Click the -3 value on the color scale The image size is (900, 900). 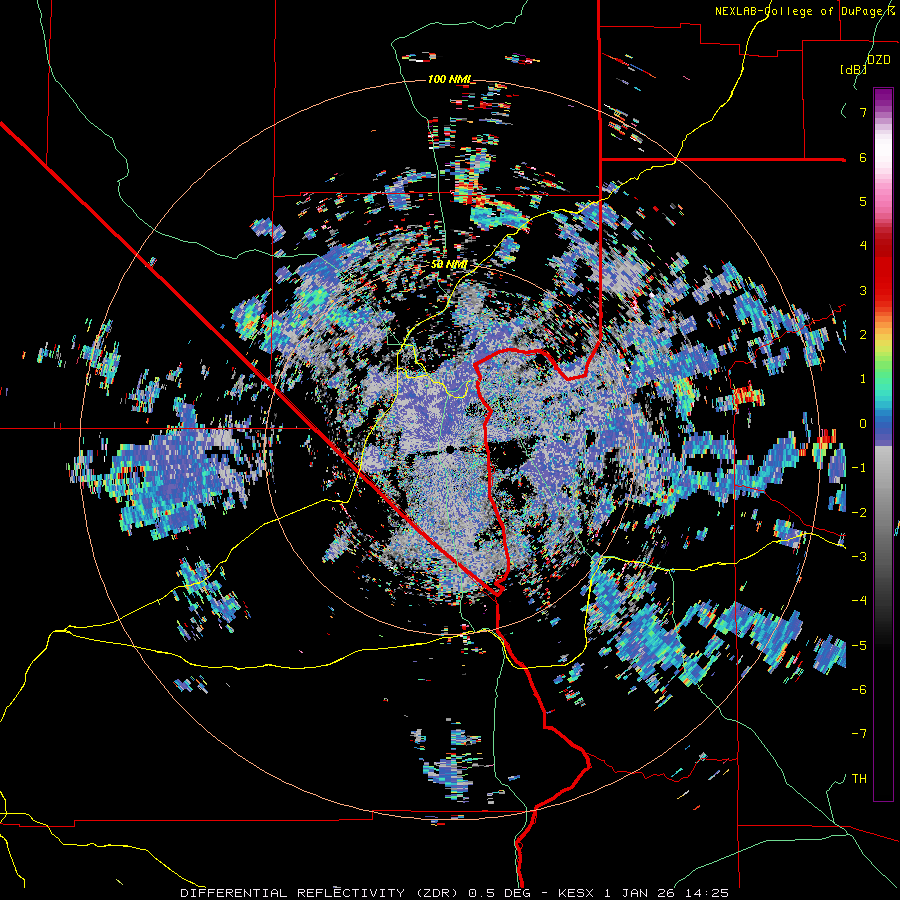click(x=859, y=557)
